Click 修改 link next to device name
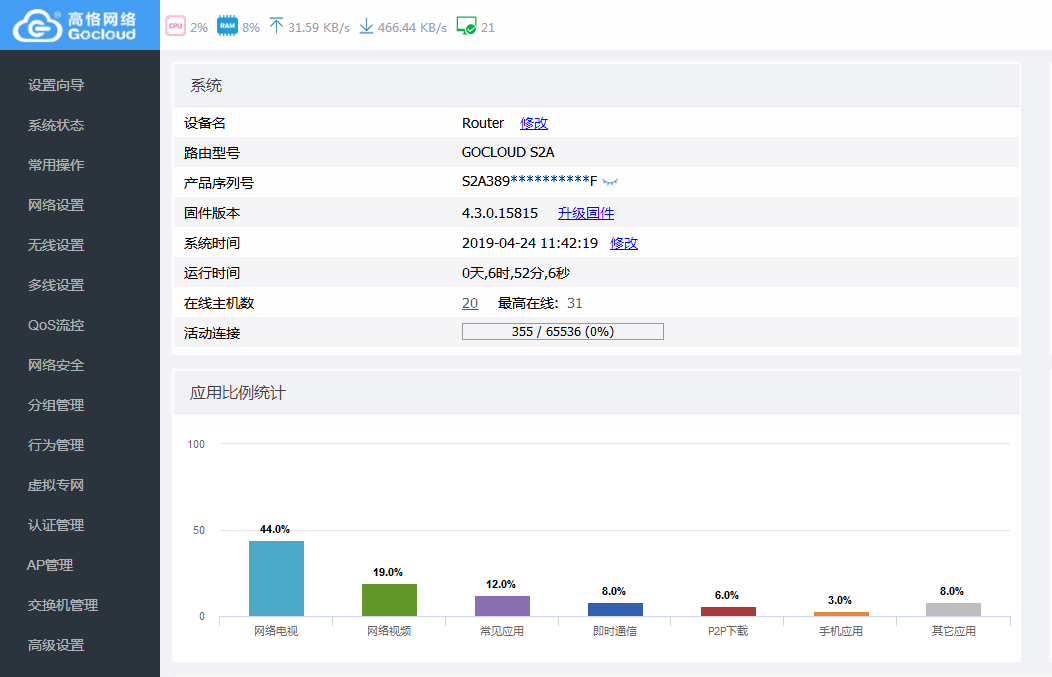The image size is (1052, 677). click(x=534, y=123)
